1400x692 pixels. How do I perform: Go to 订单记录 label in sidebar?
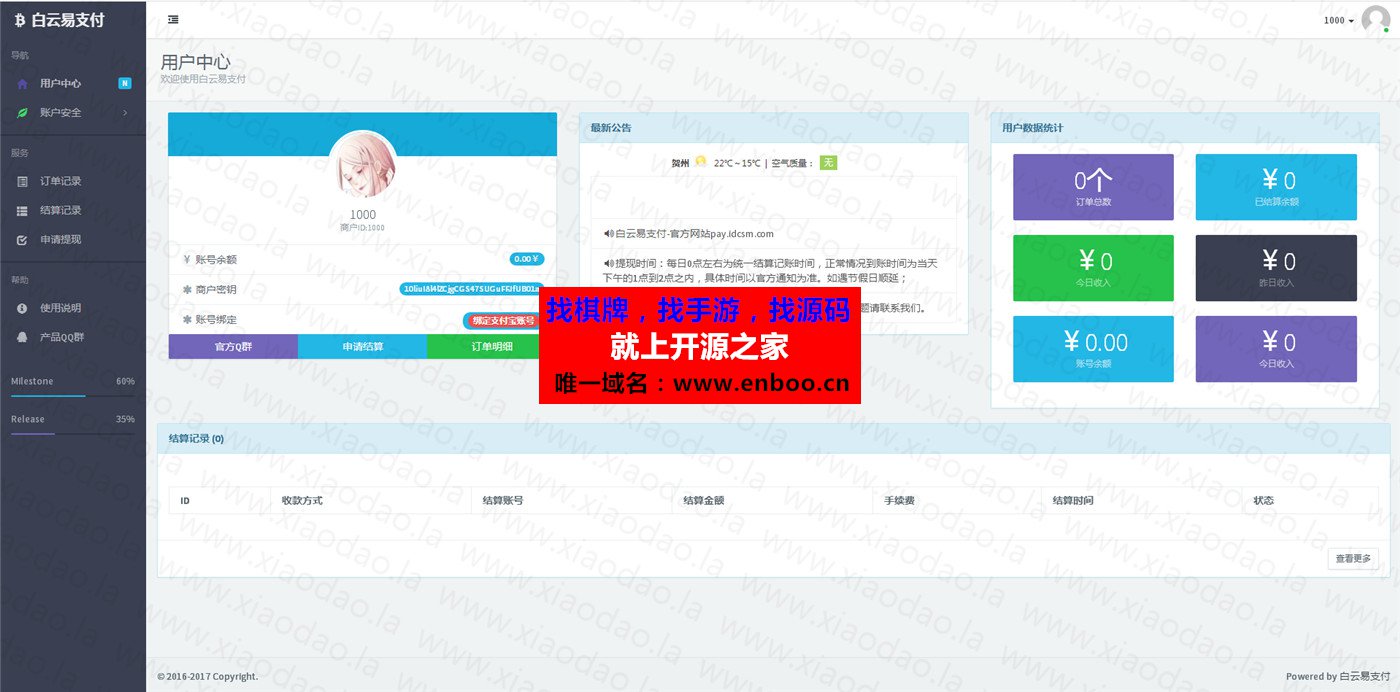60,182
